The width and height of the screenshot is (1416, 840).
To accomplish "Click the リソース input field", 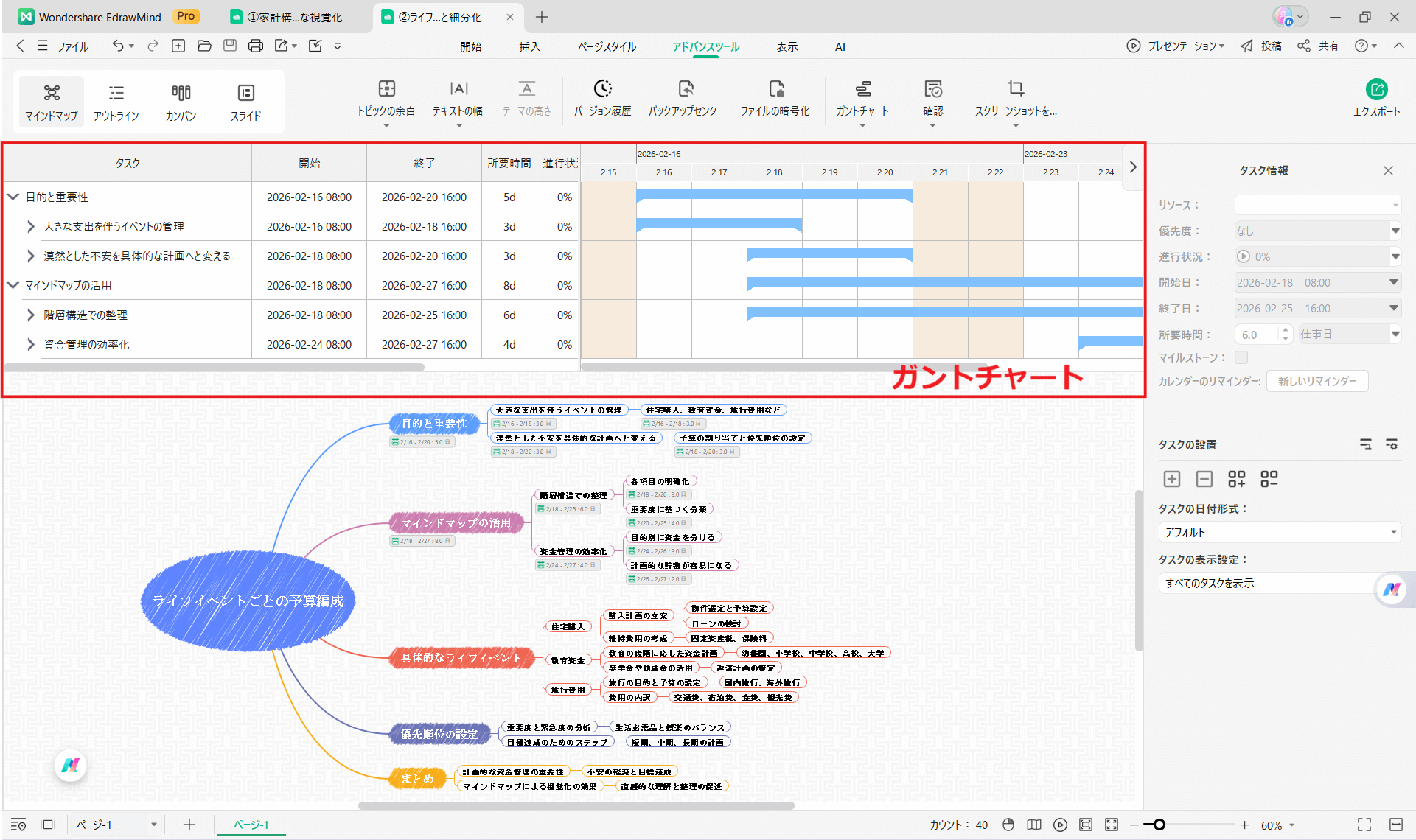I will tap(1317, 204).
